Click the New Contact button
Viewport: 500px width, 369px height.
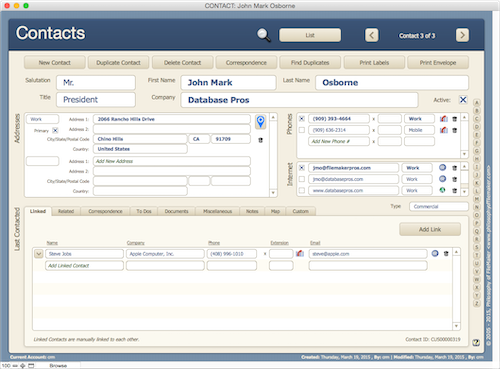click(x=55, y=63)
